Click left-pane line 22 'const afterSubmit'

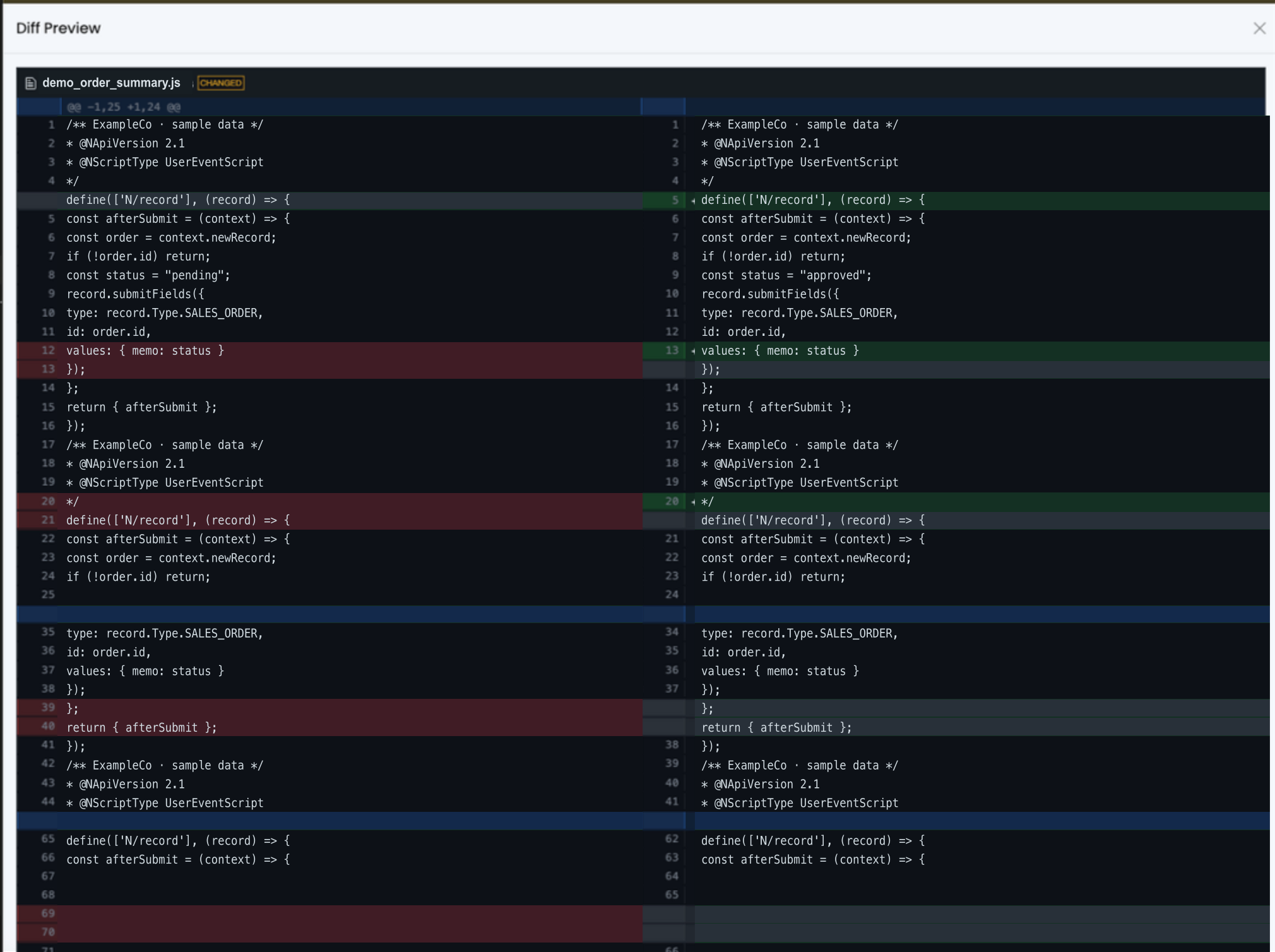click(179, 539)
